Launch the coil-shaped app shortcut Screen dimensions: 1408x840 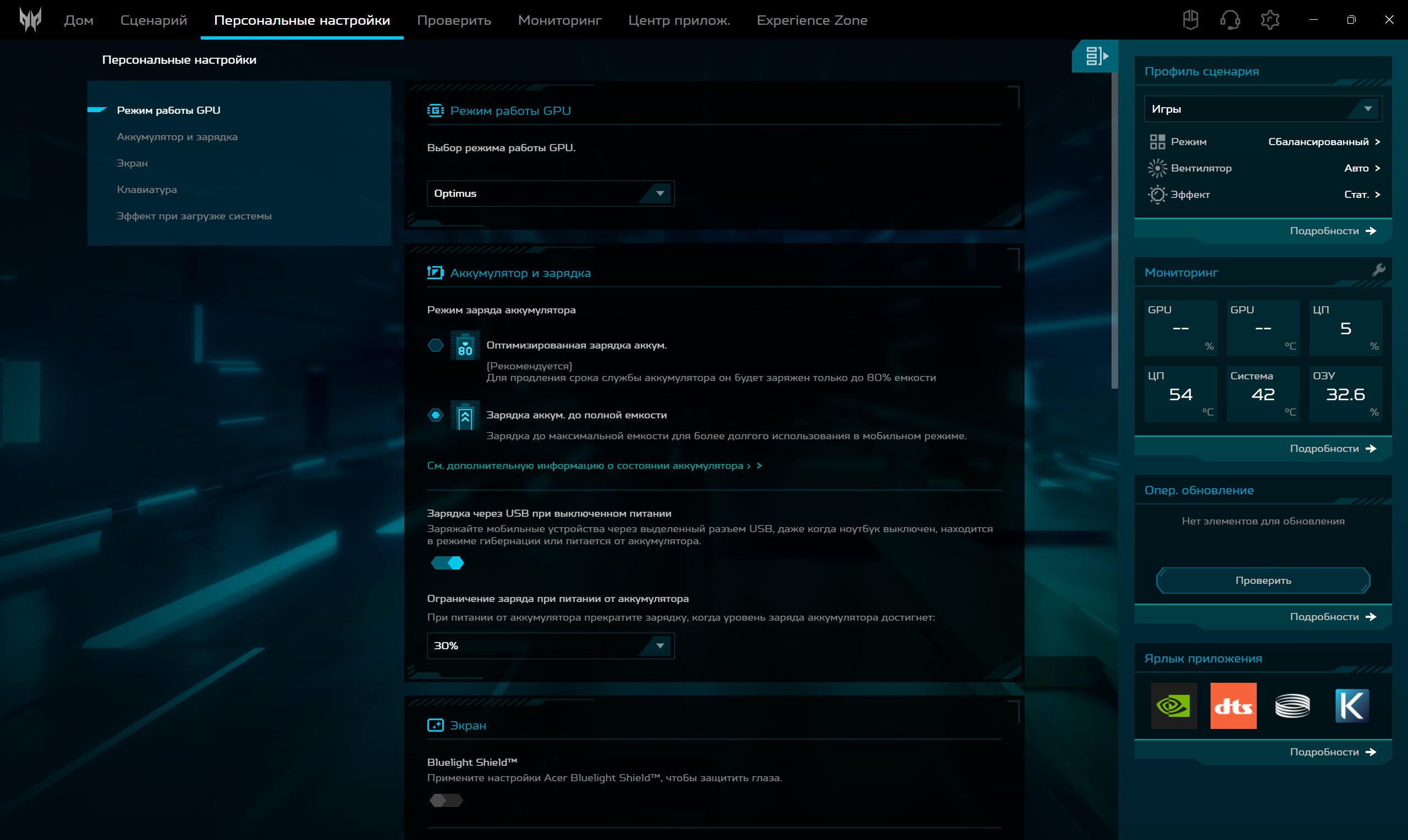[x=1292, y=706]
